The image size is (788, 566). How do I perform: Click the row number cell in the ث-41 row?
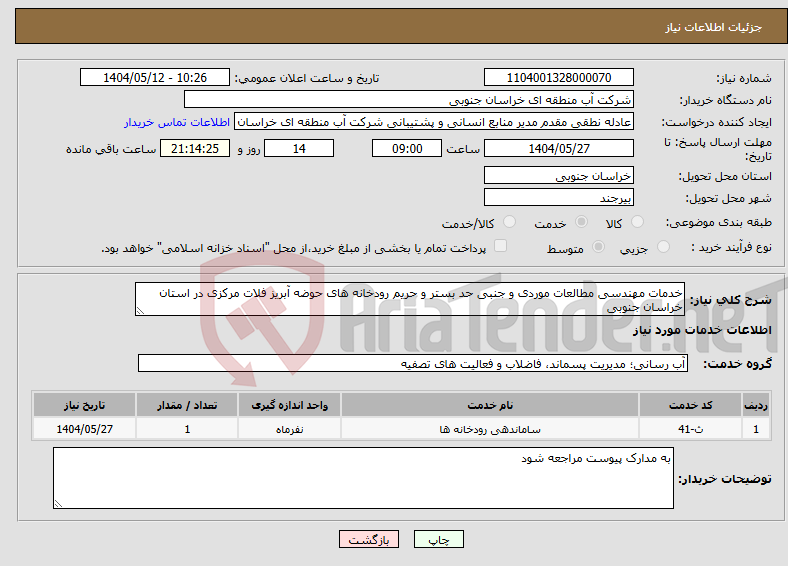pos(756,429)
